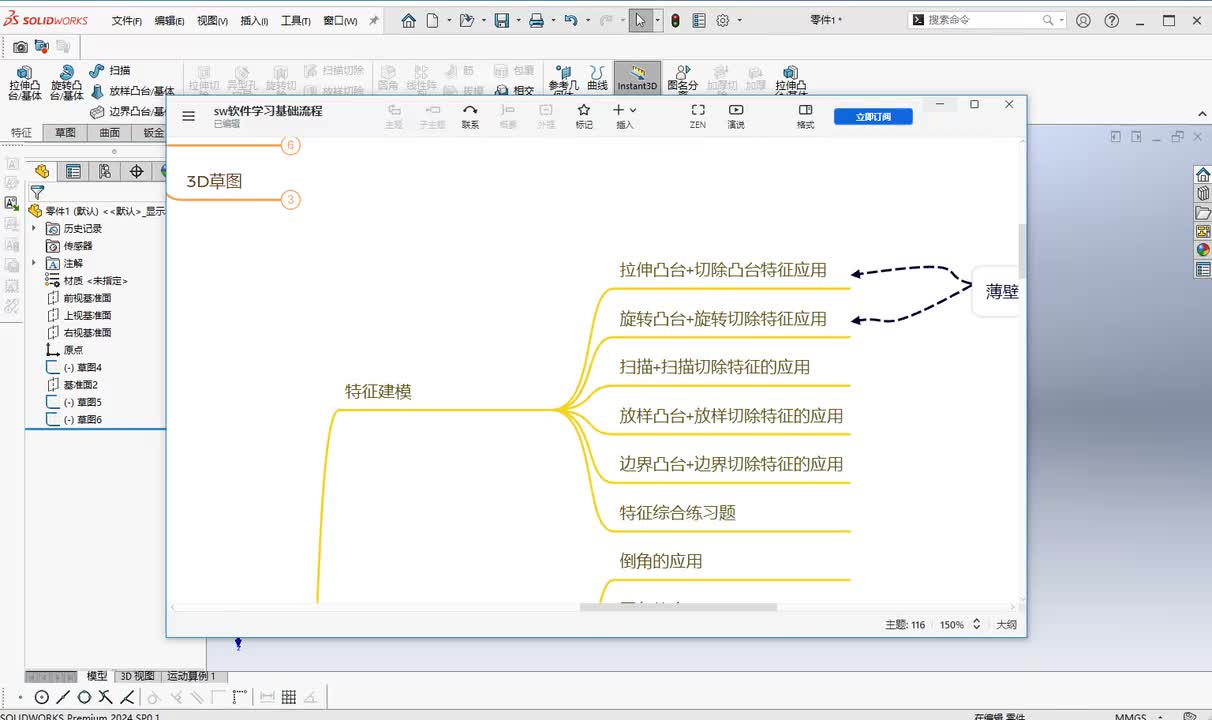Expand the 历史记录 tree node
The height and width of the screenshot is (720, 1212).
pyautogui.click(x=35, y=228)
